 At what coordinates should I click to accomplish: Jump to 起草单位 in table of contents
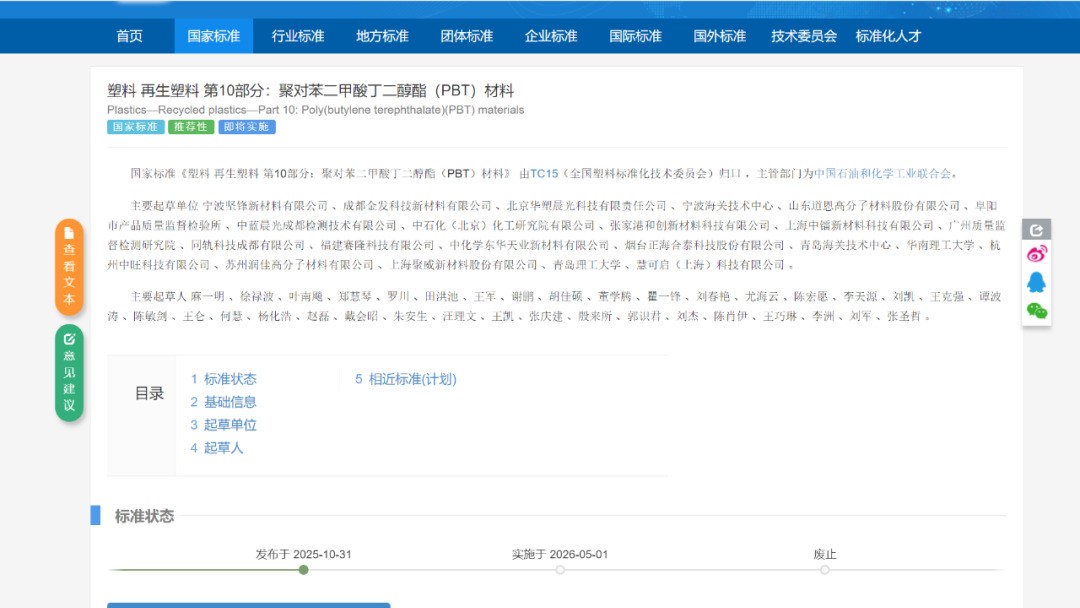click(229, 425)
